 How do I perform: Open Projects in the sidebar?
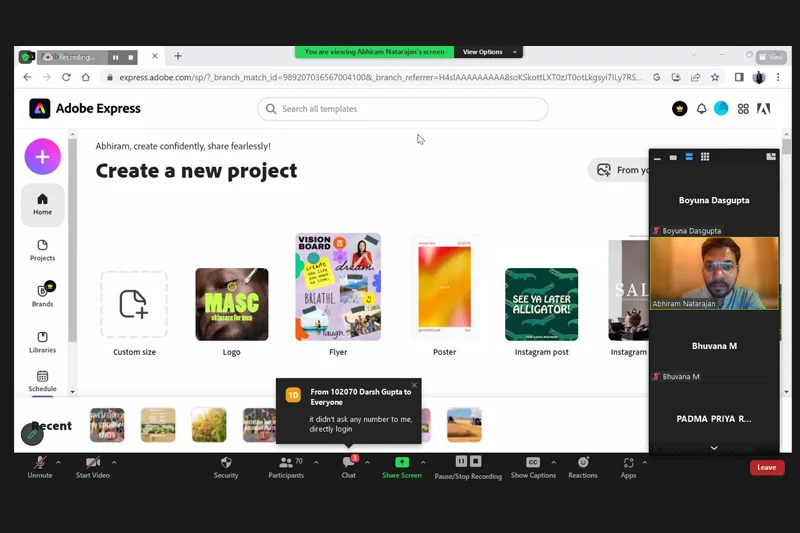tap(42, 250)
